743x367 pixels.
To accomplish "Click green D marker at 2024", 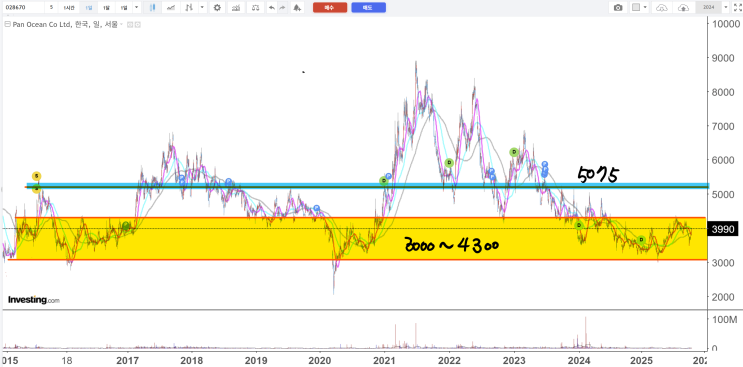I will [579, 225].
